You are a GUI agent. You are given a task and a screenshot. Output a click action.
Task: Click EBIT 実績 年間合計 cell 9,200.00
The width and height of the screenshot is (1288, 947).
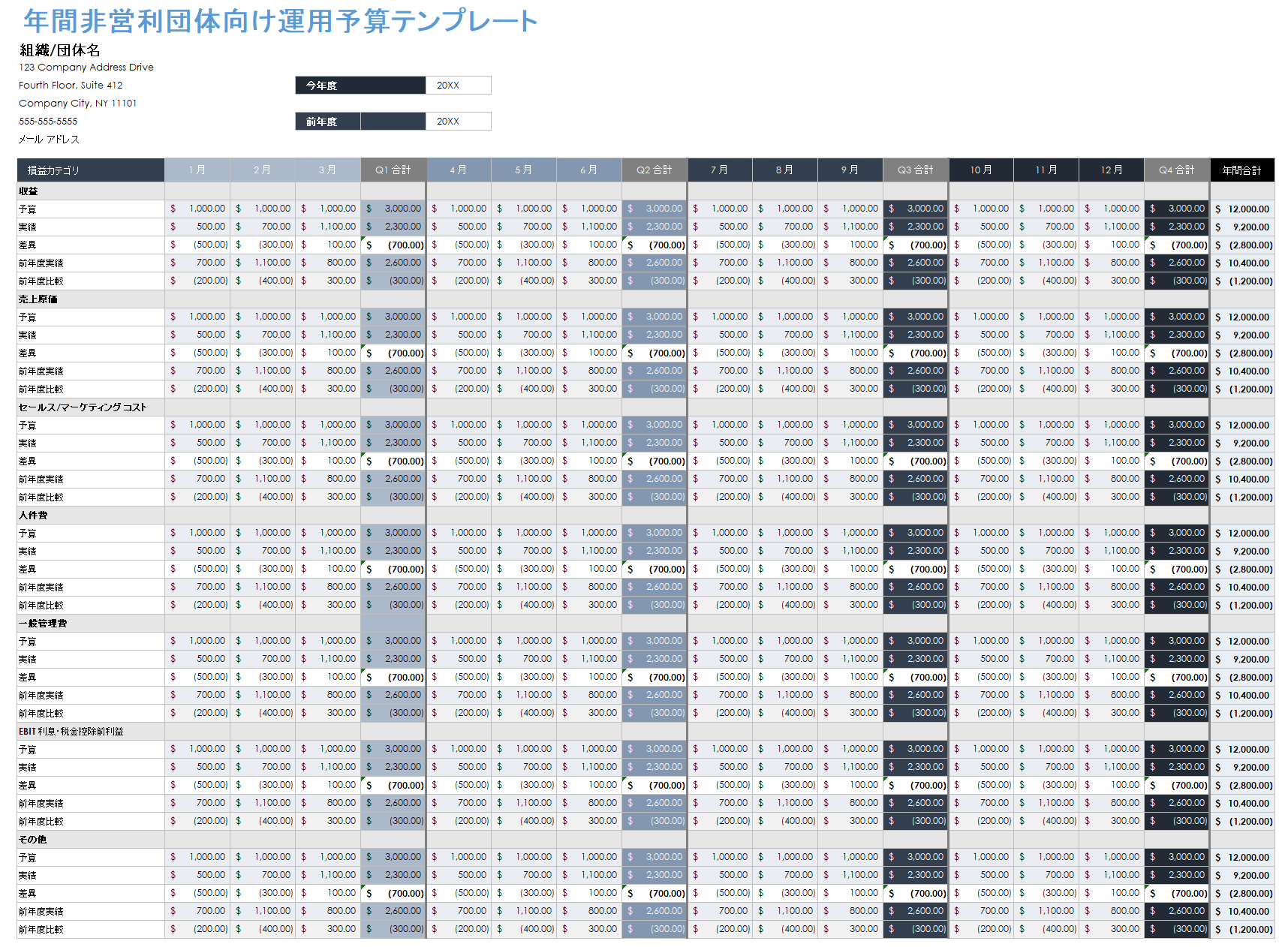[1242, 768]
